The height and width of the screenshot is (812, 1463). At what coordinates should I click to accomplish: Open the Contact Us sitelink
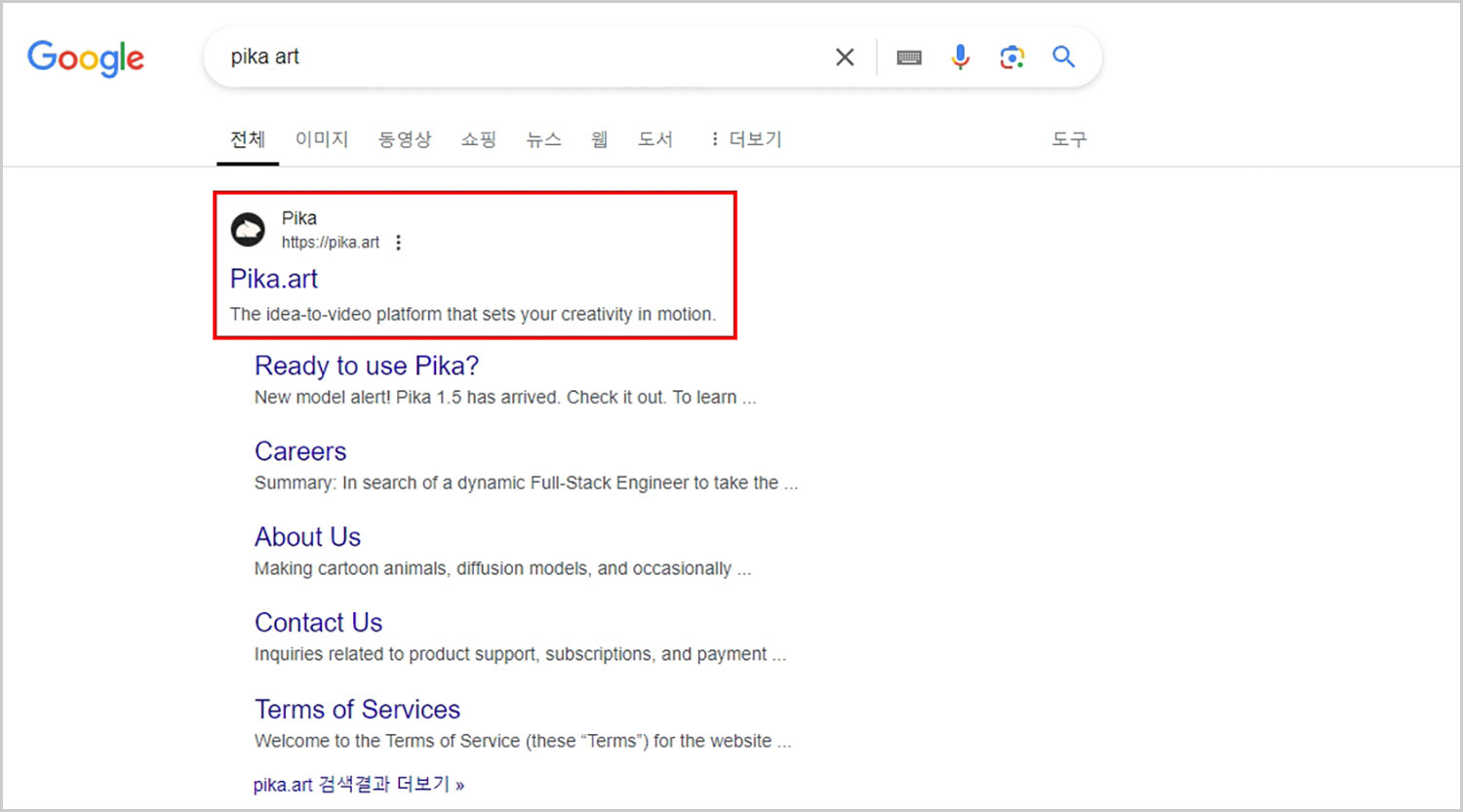(318, 623)
